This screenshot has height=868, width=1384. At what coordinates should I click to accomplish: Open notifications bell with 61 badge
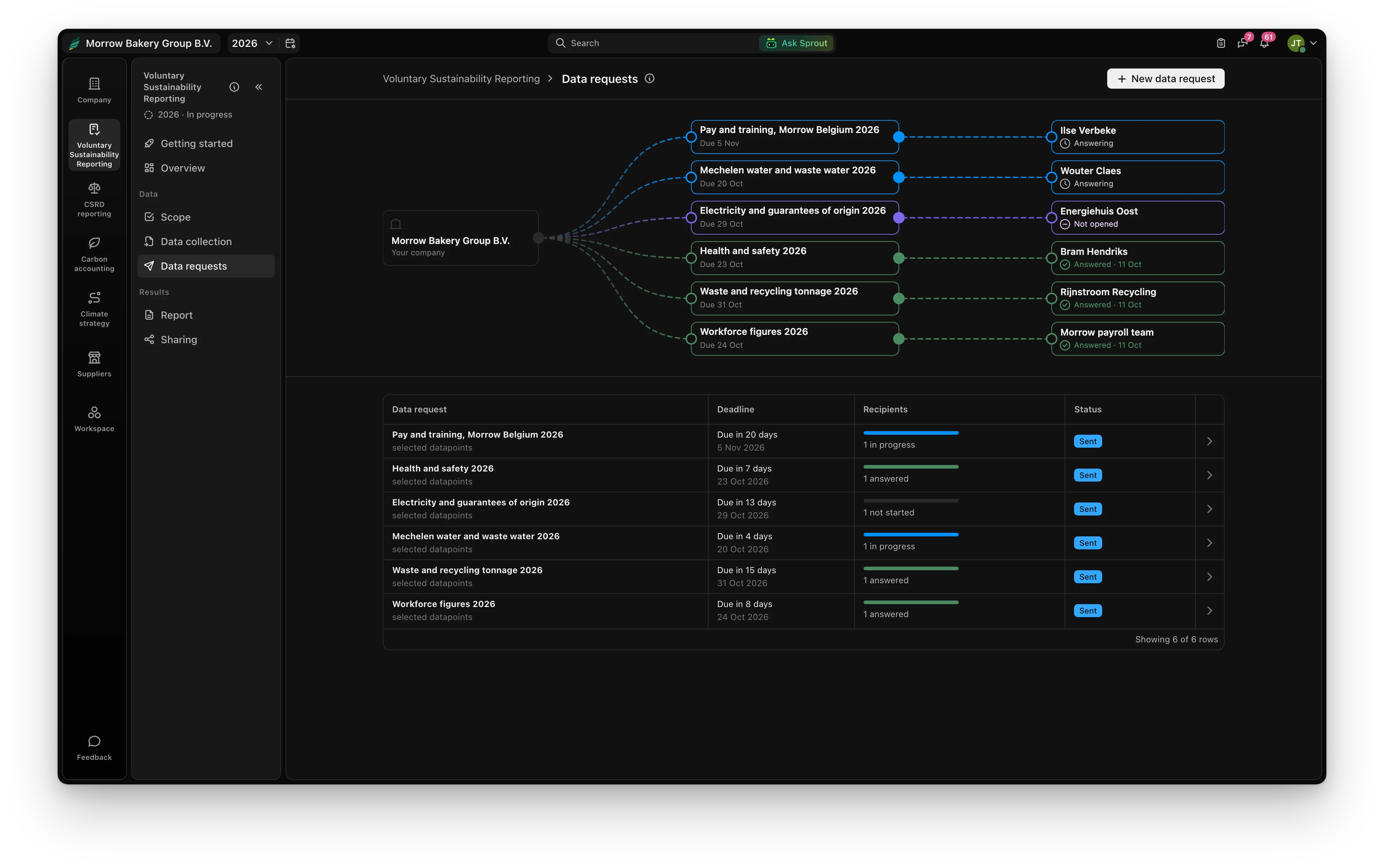[x=1265, y=43]
